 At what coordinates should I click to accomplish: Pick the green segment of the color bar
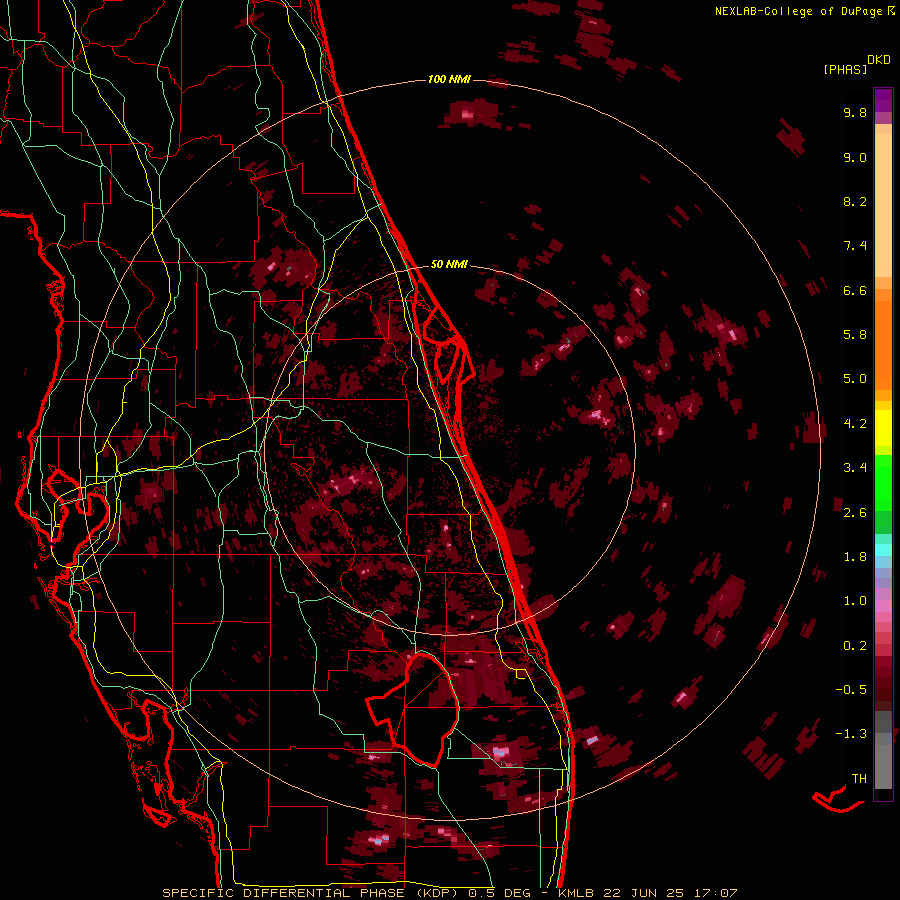883,483
